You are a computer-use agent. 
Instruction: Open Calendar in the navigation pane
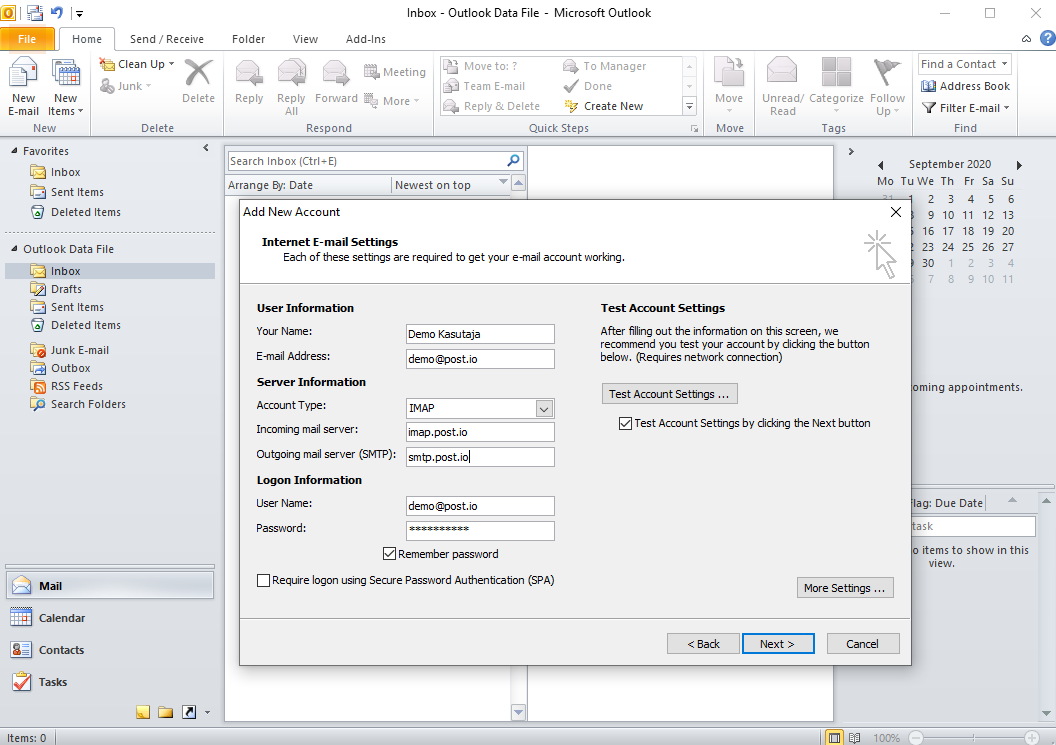pos(110,618)
